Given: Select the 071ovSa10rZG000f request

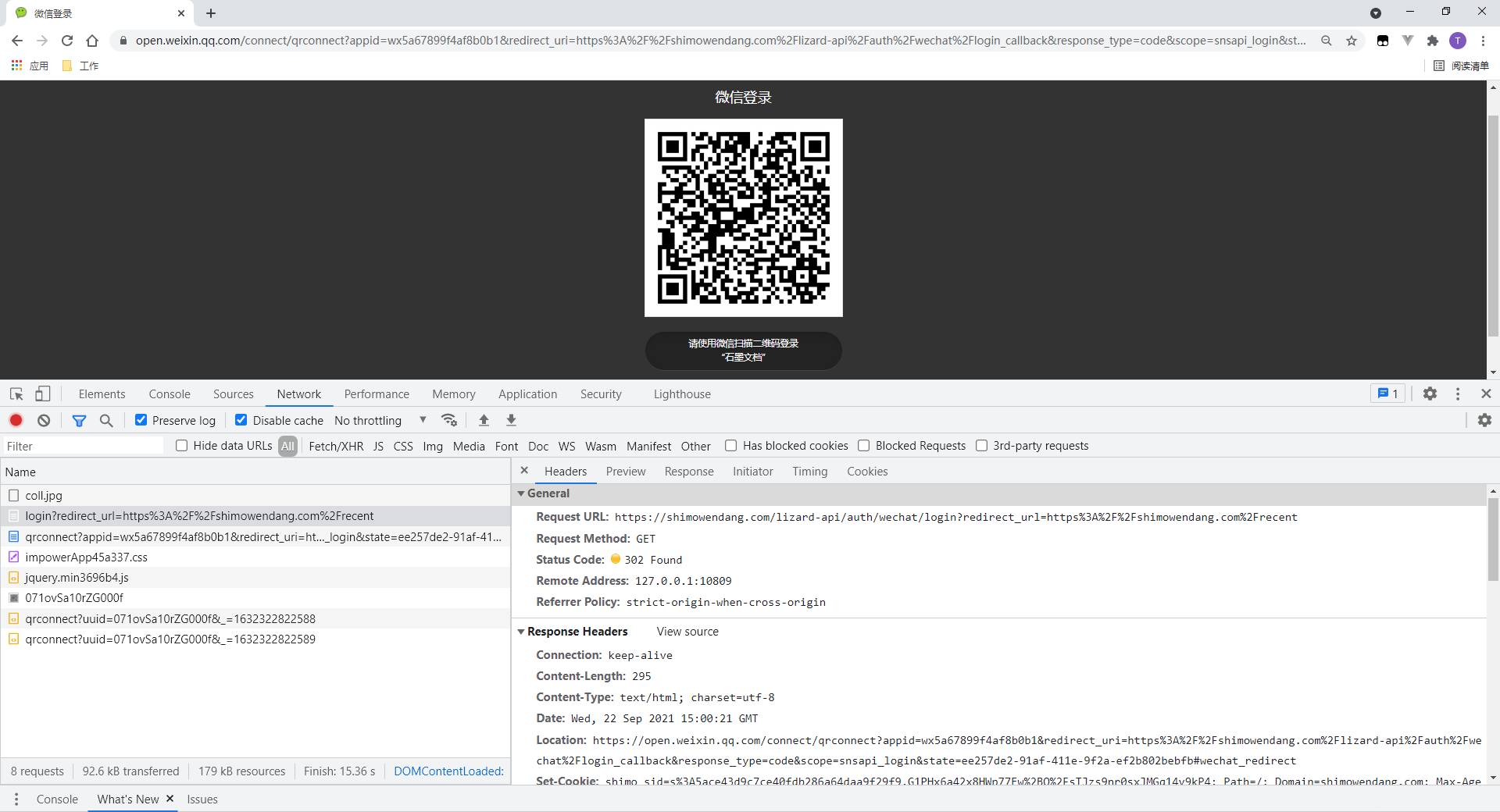Looking at the screenshot, I should coord(255,598).
